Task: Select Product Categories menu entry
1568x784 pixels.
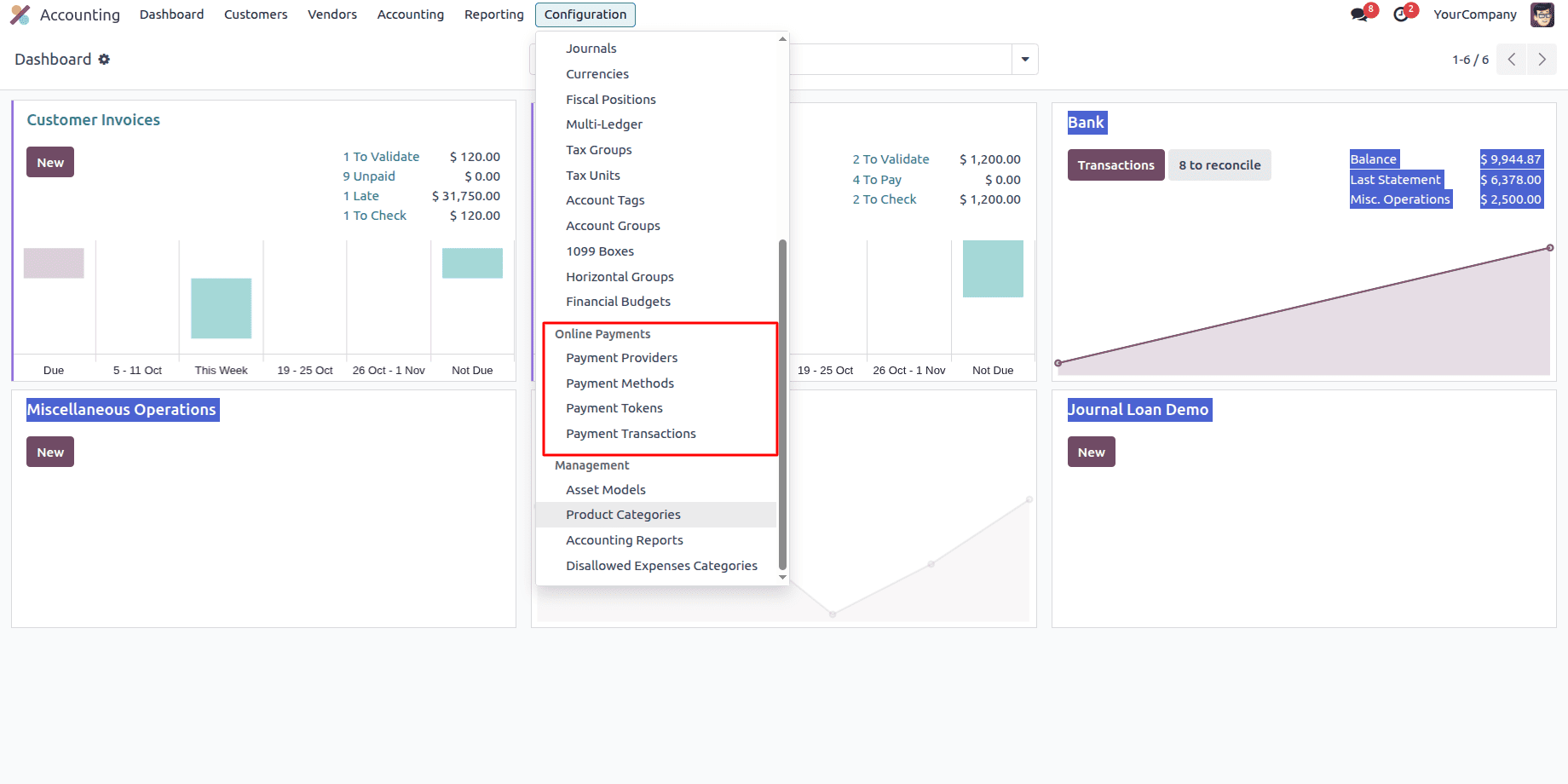Action: click(x=623, y=515)
